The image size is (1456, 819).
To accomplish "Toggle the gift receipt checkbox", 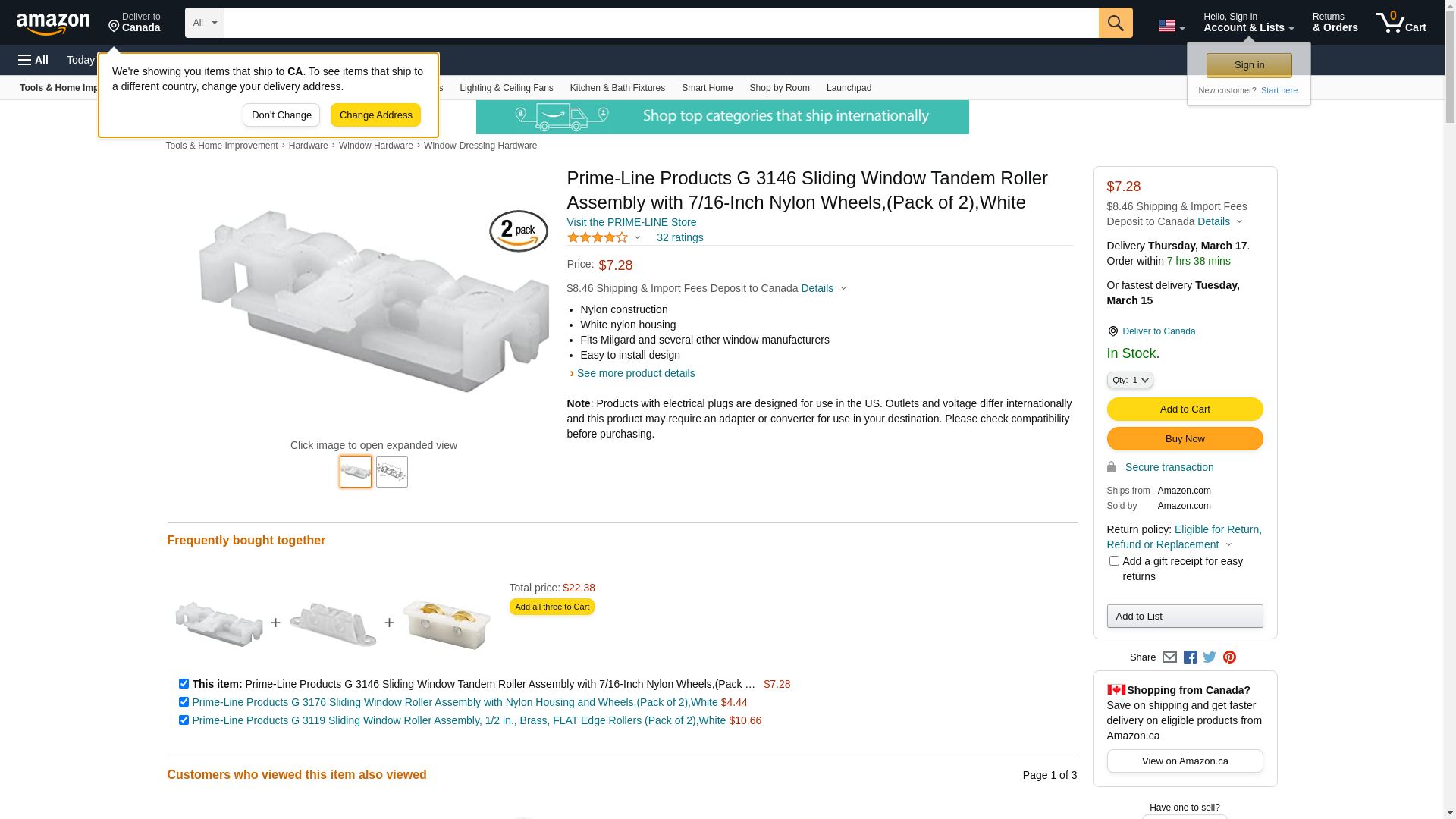I will (x=1114, y=561).
